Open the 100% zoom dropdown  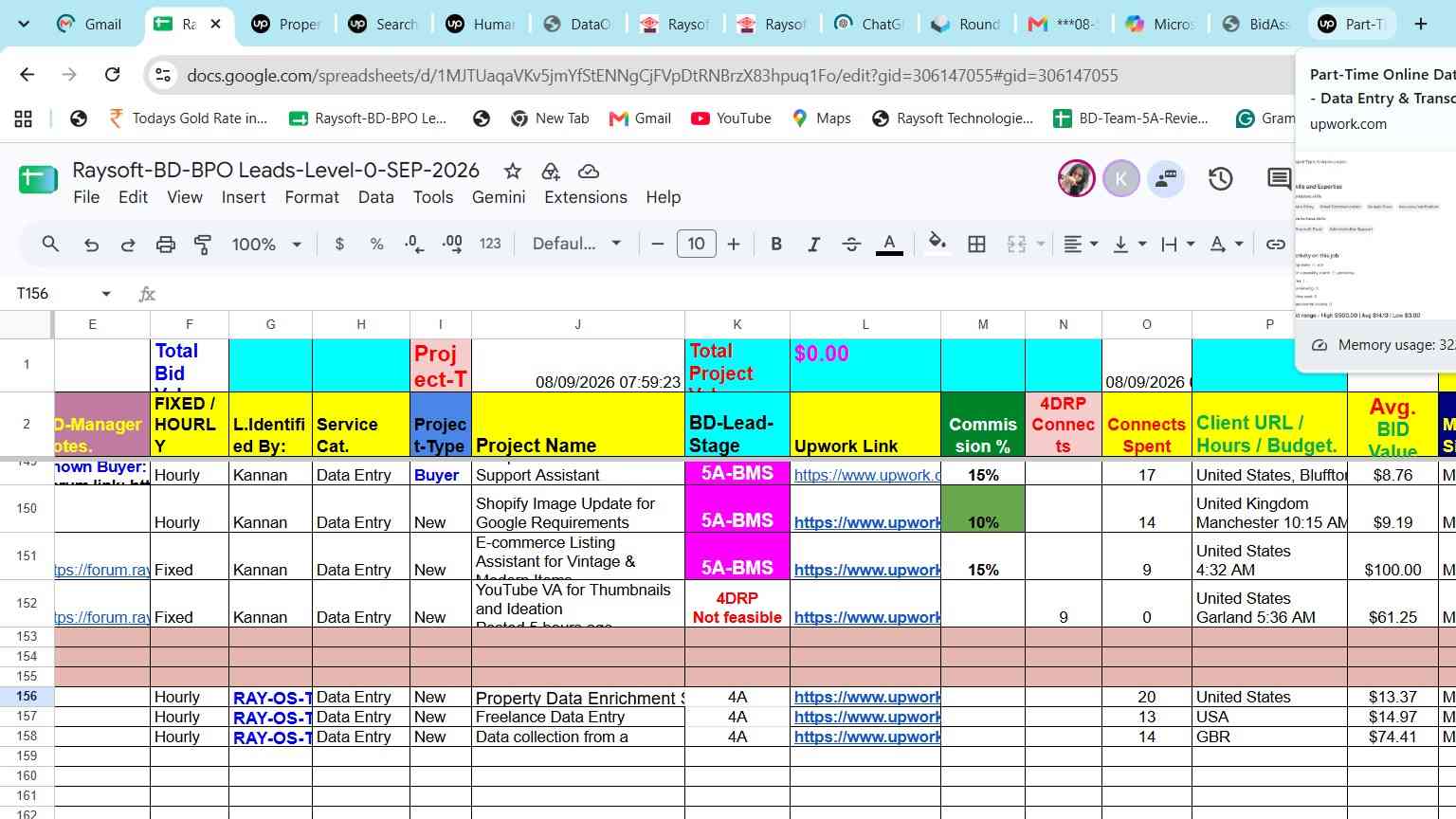tap(266, 245)
